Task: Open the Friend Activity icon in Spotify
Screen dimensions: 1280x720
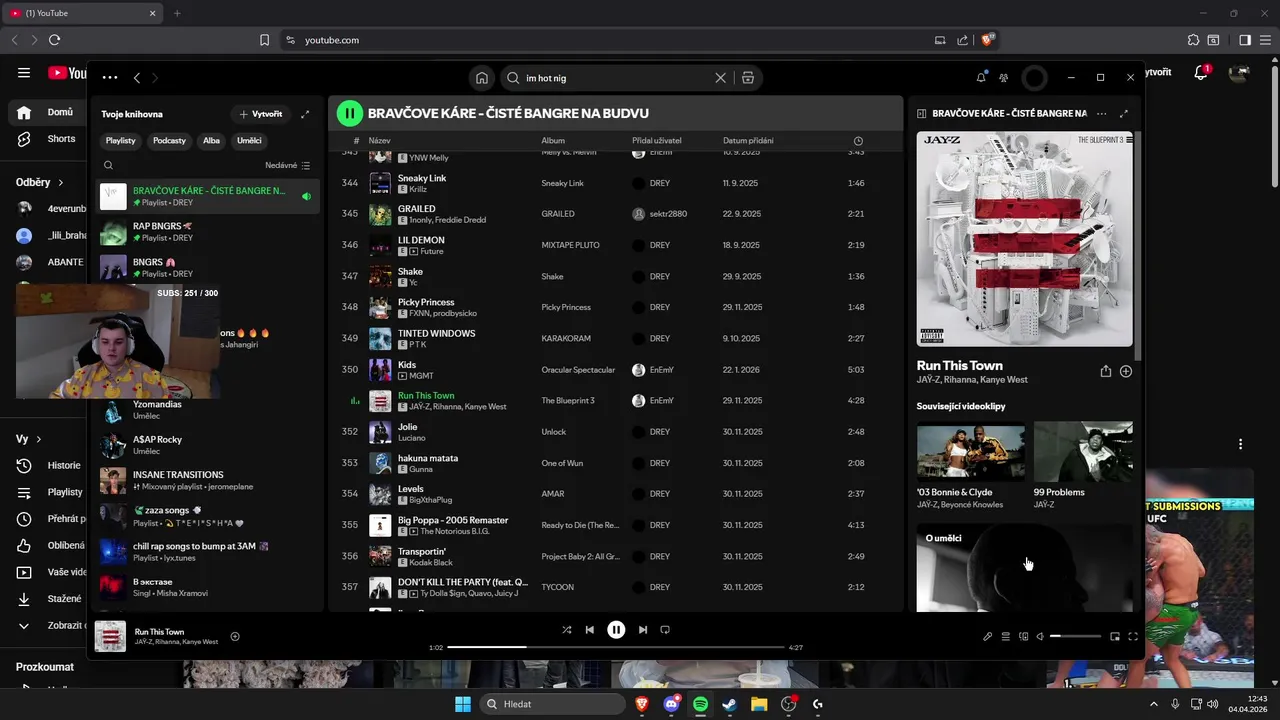Action: tap(1004, 78)
